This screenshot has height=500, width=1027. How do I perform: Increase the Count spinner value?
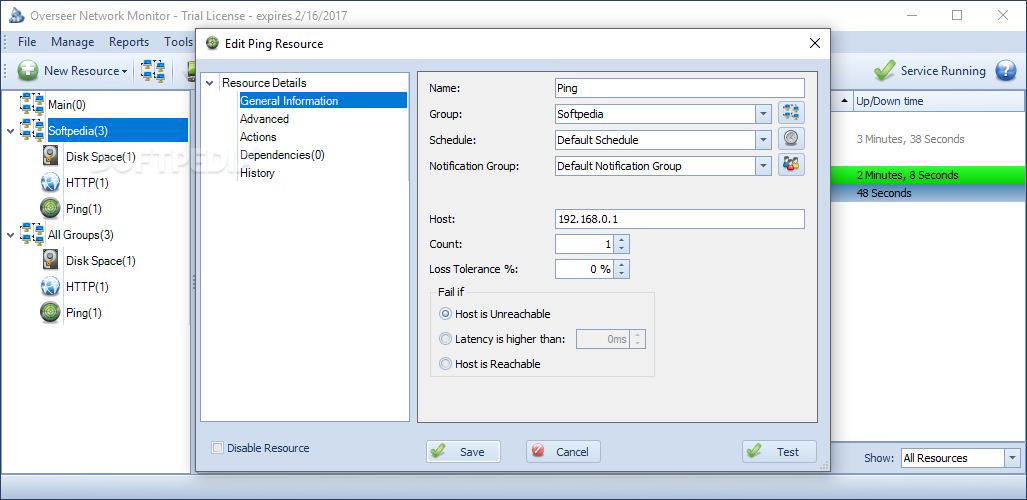623,240
